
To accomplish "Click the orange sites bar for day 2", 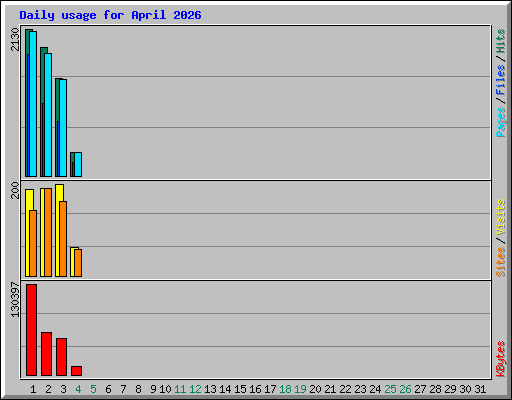I will [48, 233].
